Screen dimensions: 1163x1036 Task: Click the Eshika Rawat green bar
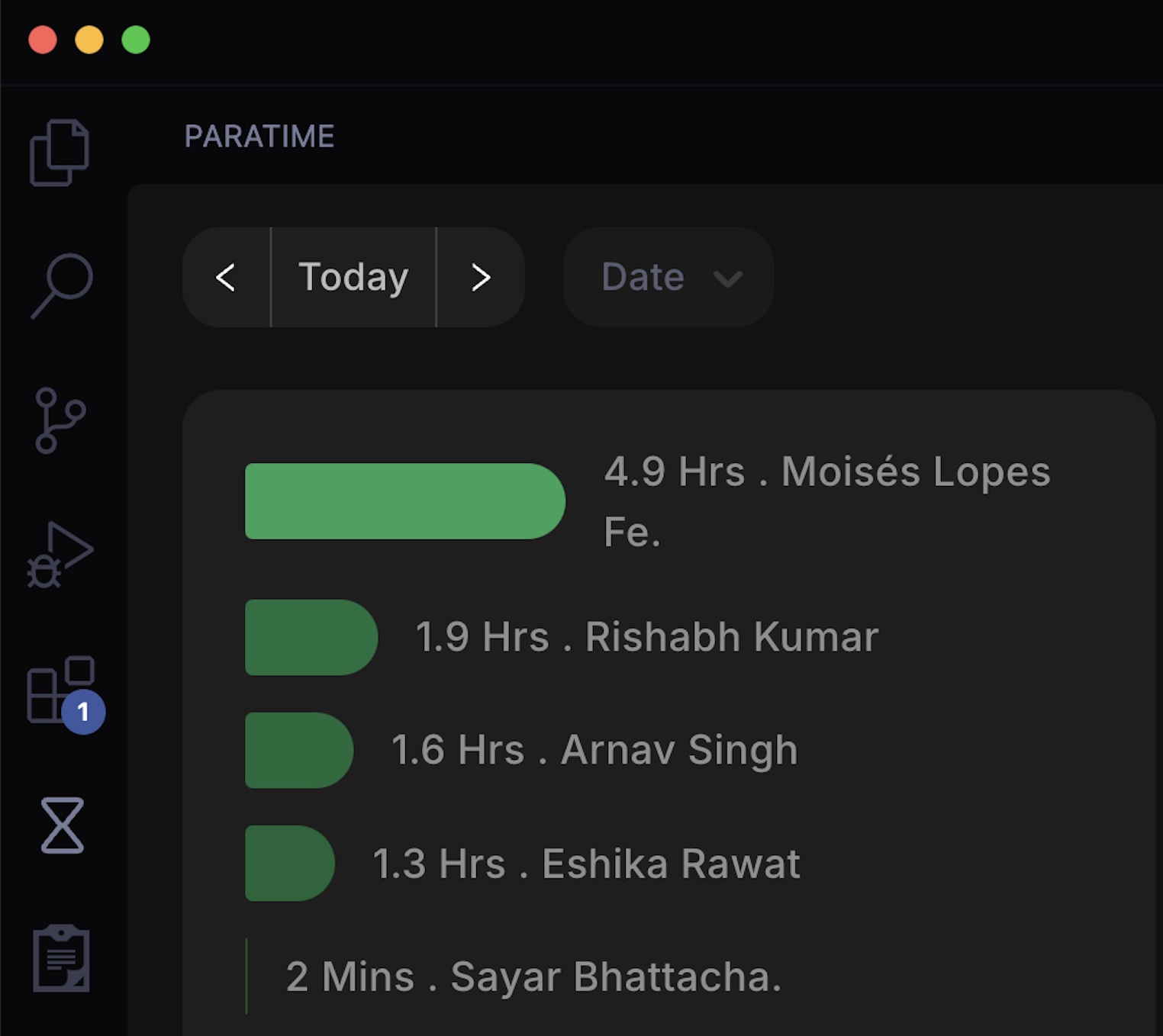pyautogui.click(x=289, y=864)
